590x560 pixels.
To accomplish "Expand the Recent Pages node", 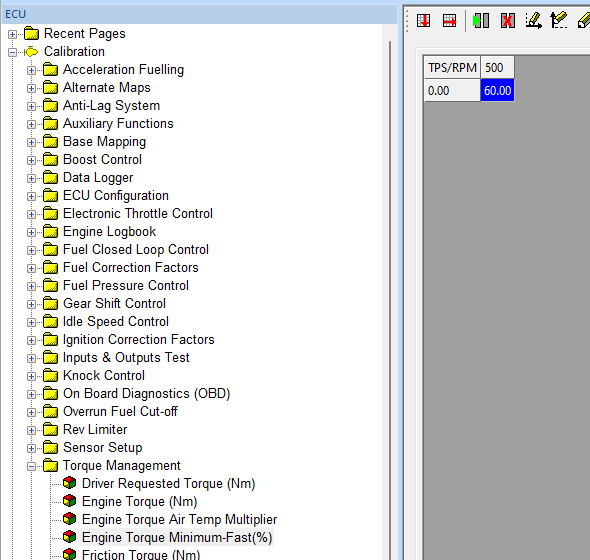I will 12,35.
